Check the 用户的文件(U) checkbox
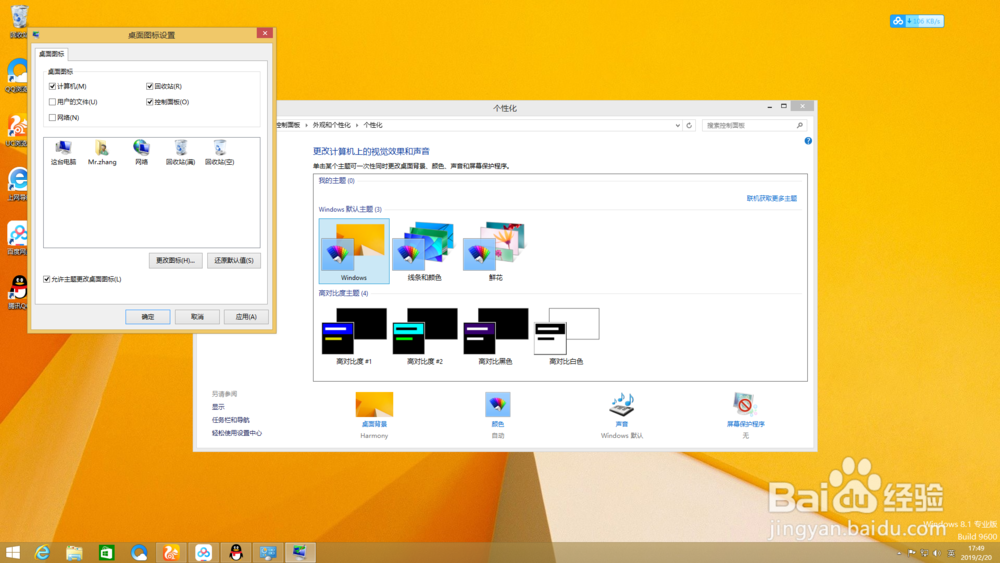This screenshot has width=1000, height=563. 52,102
